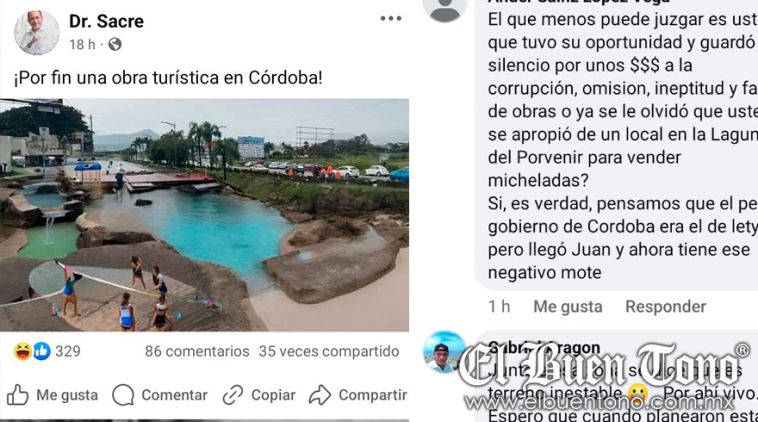Click the blue like reaction icon

click(42, 351)
